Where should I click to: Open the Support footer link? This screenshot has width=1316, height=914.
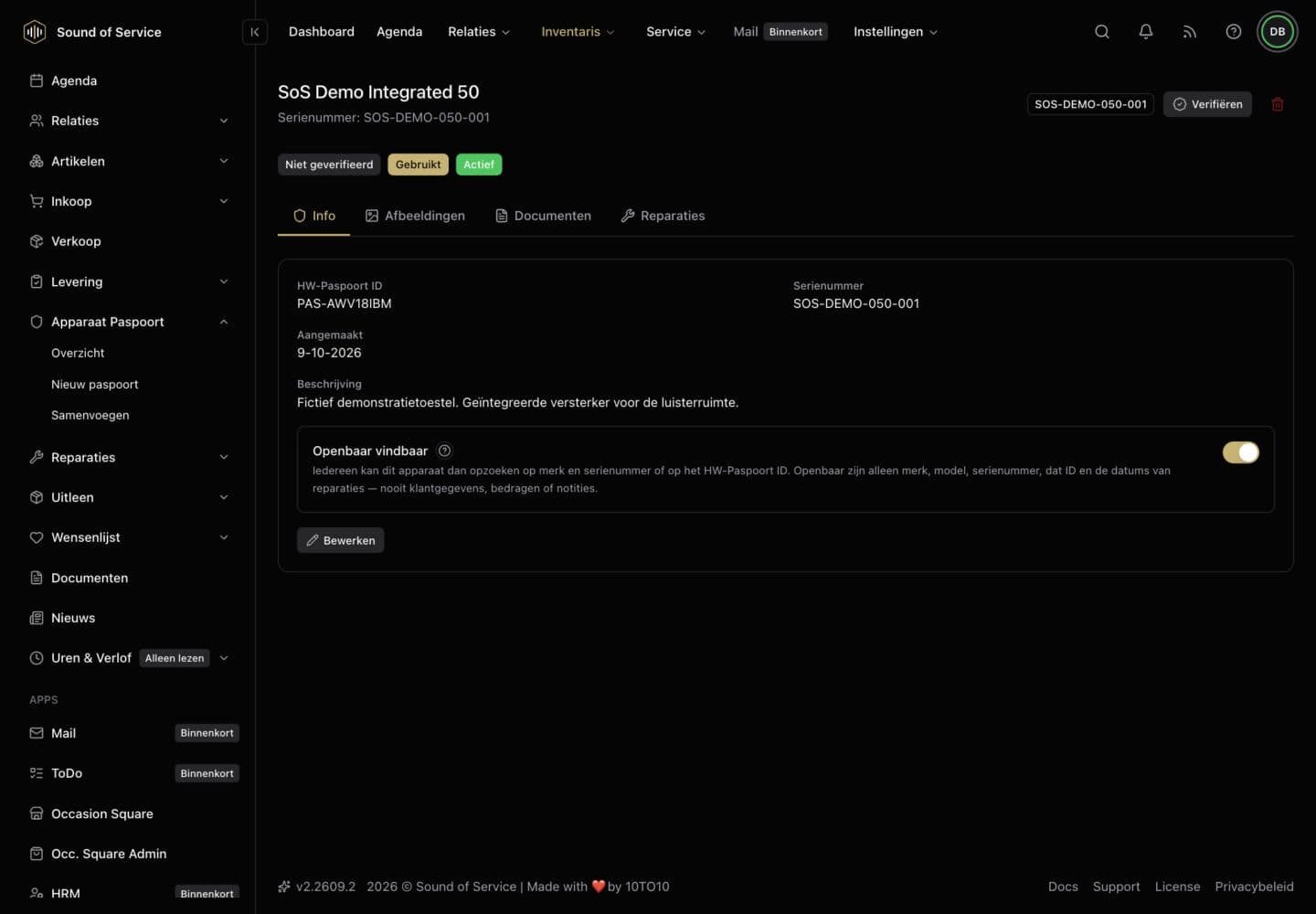coord(1116,887)
